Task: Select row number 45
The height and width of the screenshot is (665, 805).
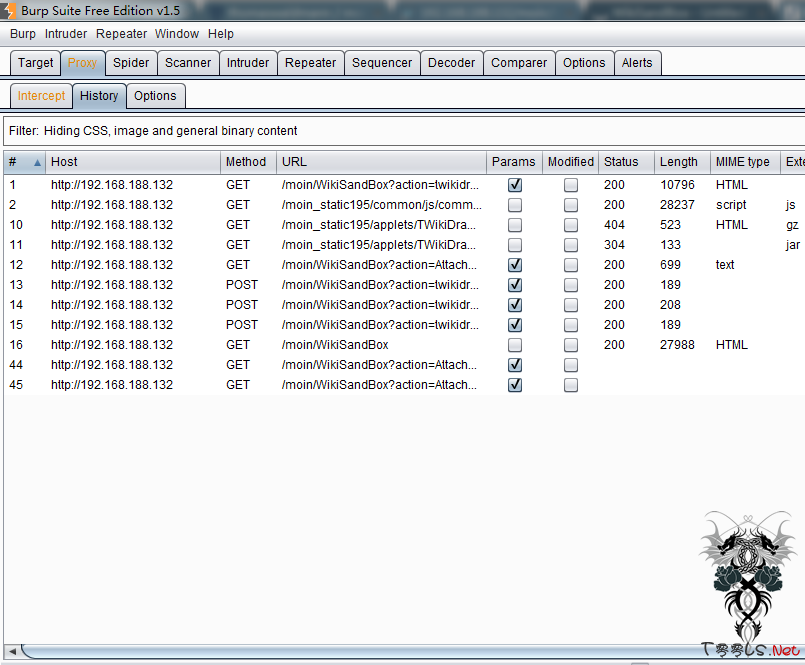Action: (16, 385)
